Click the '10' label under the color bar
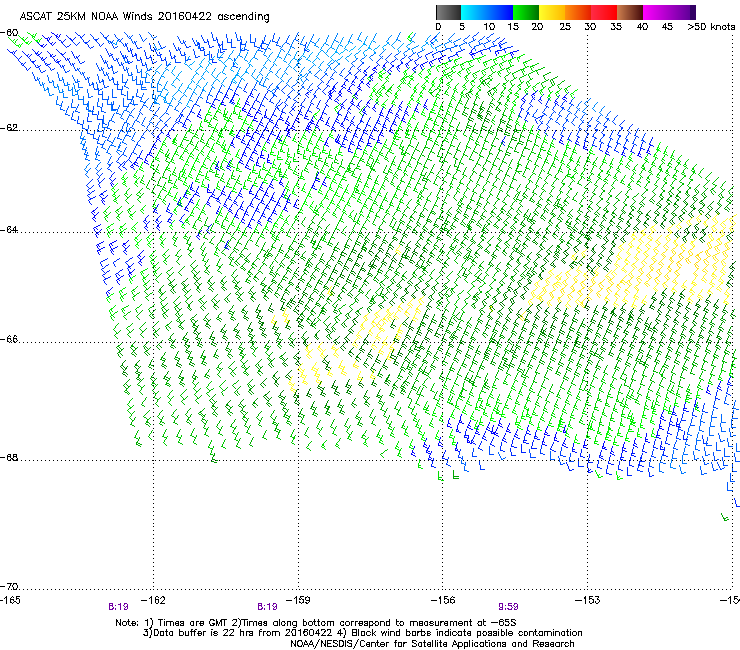 [489, 27]
